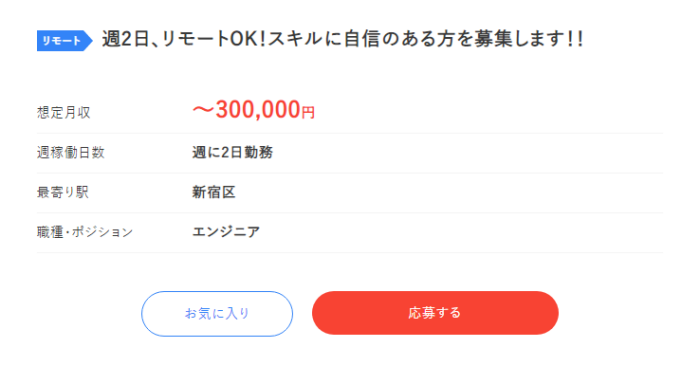700x366 pixels.
Task: Click the 円 currency symbol after salary
Action: tap(308, 112)
